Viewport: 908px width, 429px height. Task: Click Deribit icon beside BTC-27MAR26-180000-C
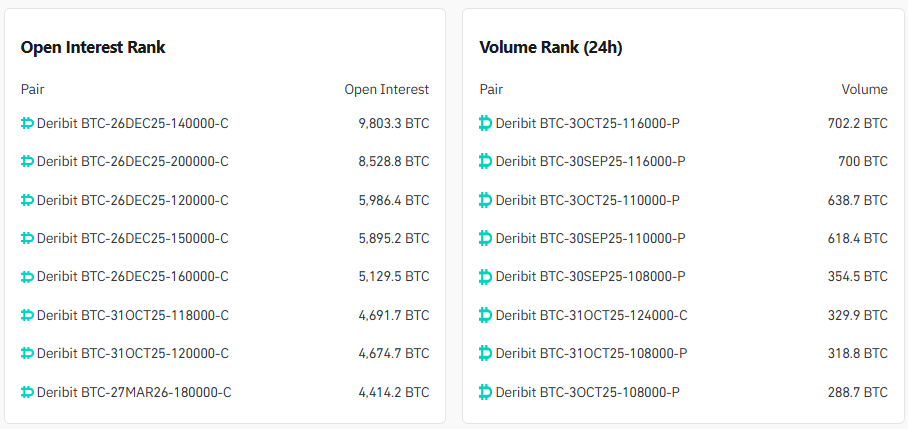tap(27, 393)
